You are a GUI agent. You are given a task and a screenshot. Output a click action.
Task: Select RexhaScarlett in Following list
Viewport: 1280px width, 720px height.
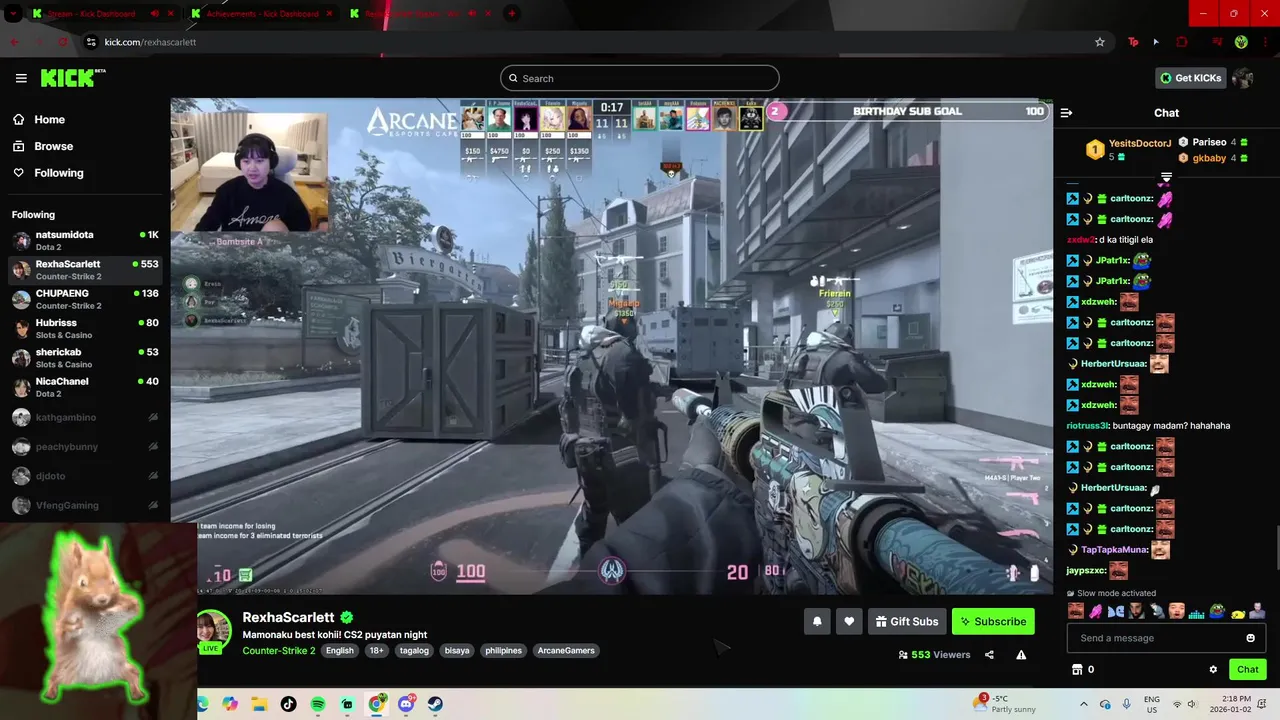(x=85, y=270)
